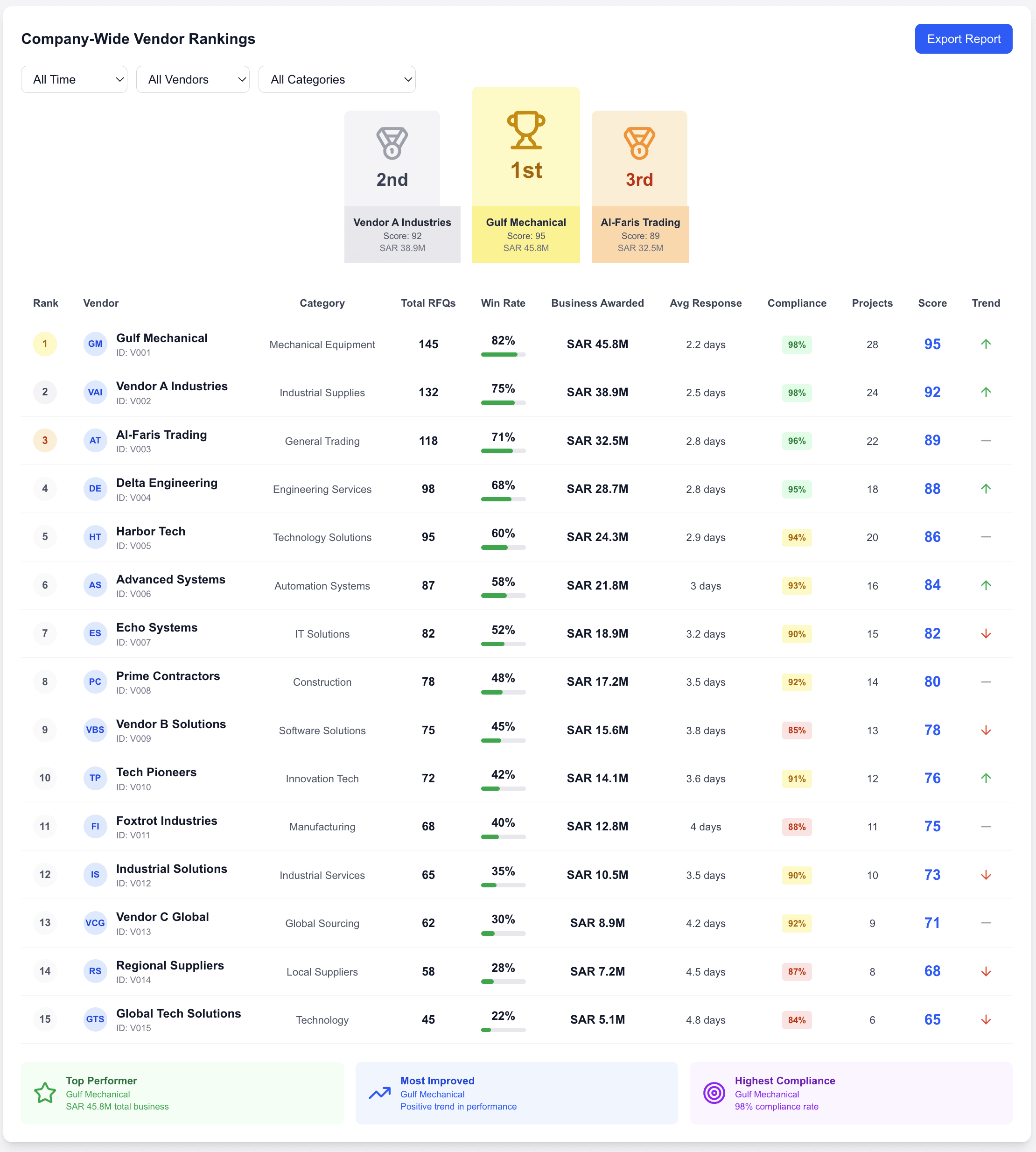Click the Highest Compliance target icon
The height and width of the screenshot is (1152, 1036).
pyautogui.click(x=714, y=1093)
